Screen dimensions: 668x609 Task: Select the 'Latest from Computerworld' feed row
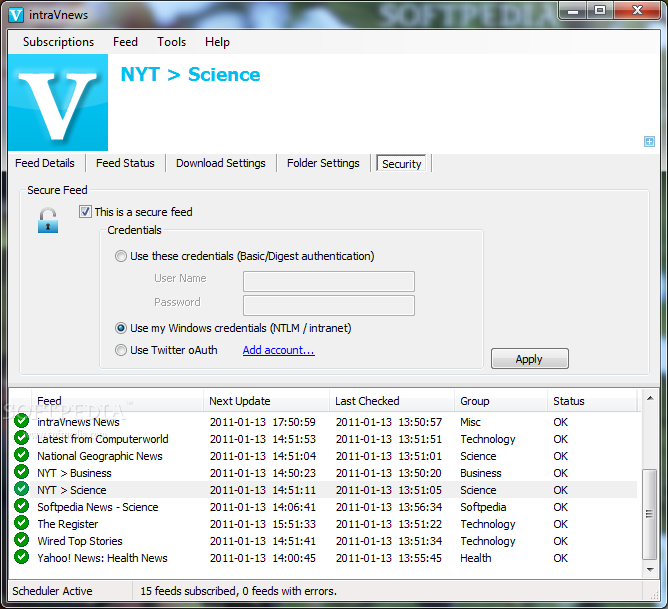pyautogui.click(x=324, y=439)
